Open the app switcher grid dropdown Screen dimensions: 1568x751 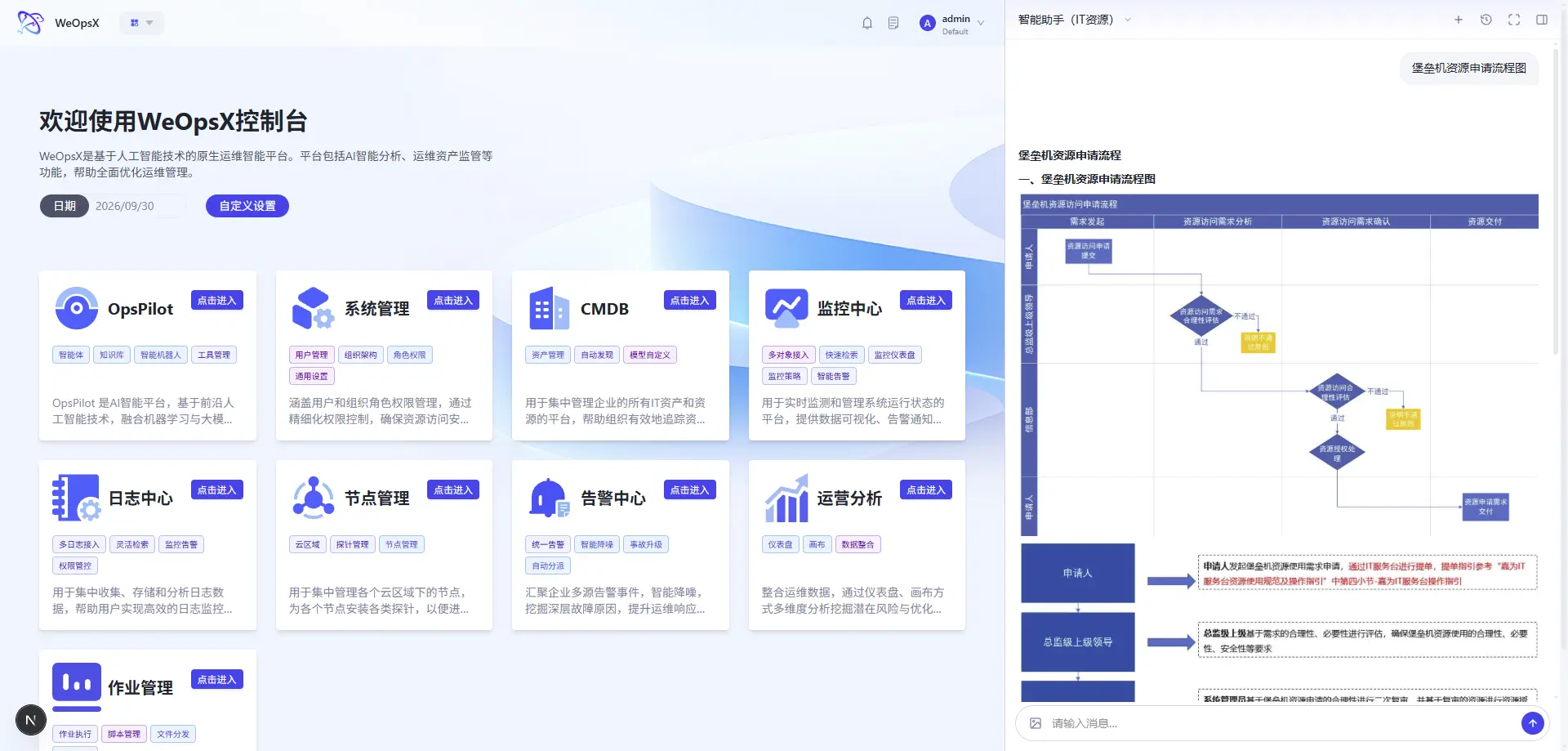point(141,23)
